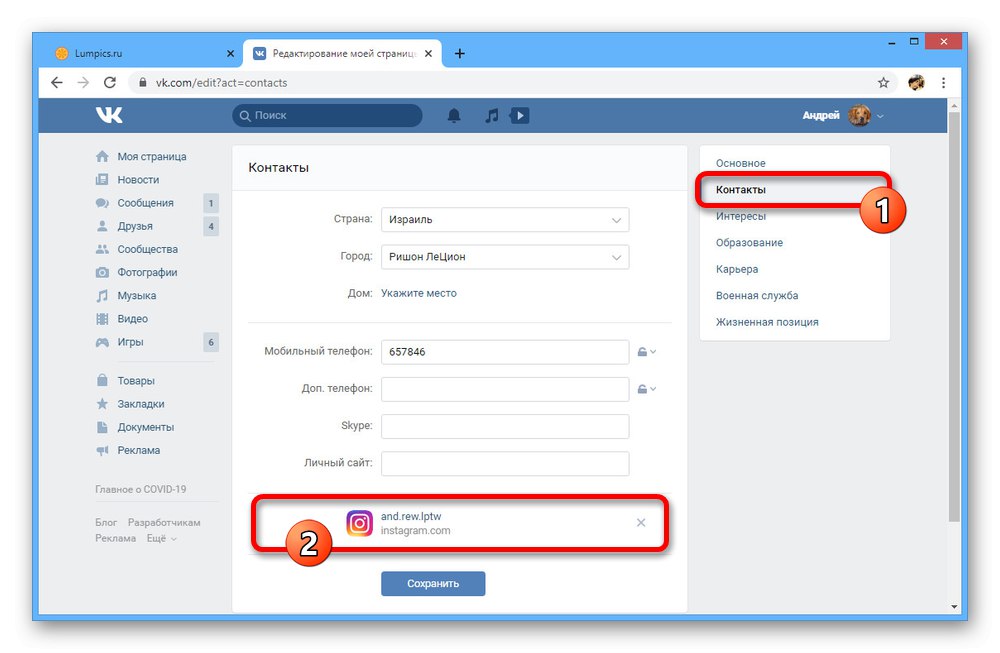1000x653 pixels.
Task: Click the Документы file icon
Action: click(x=102, y=427)
